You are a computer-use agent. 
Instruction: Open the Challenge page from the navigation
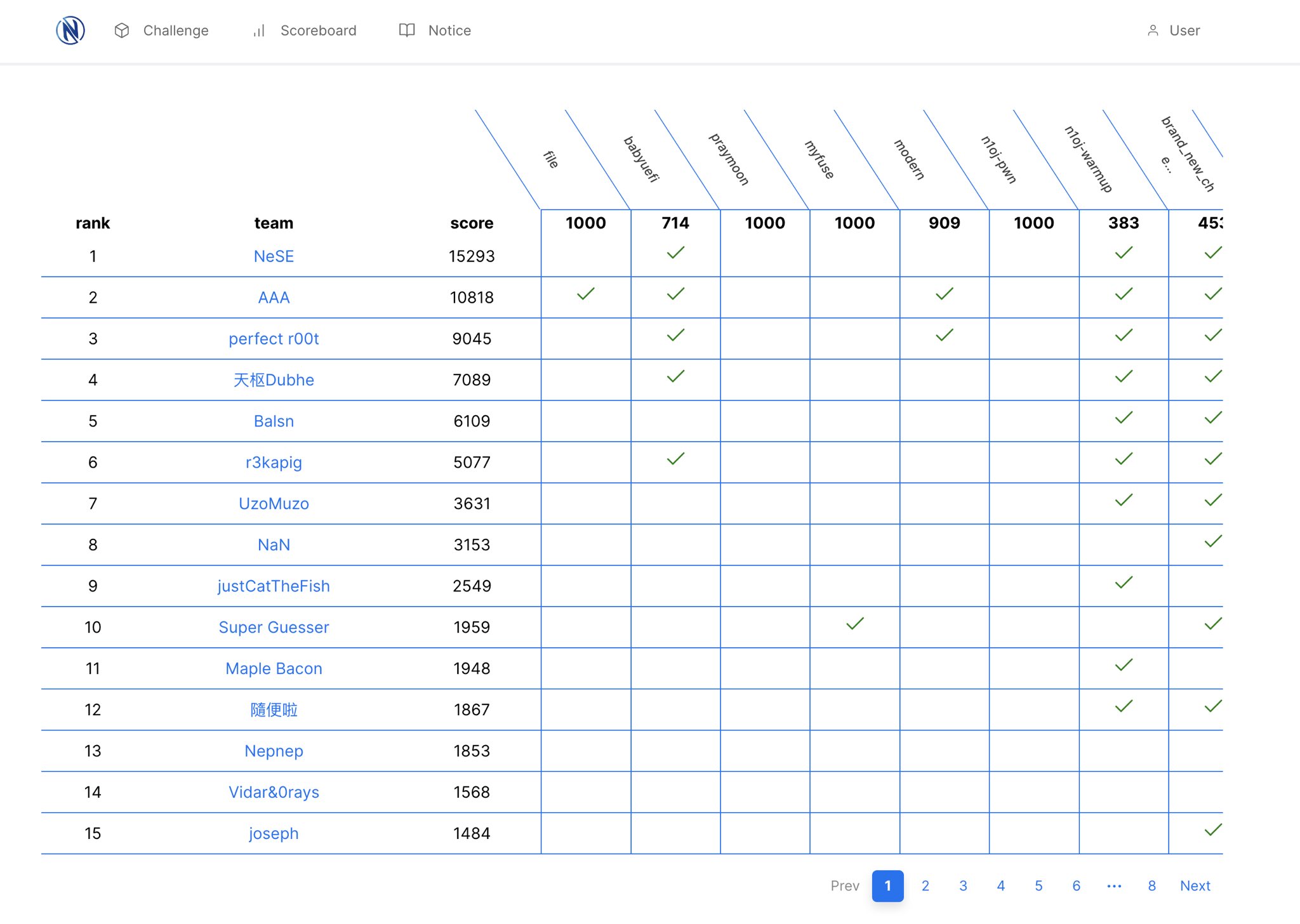[x=176, y=30]
